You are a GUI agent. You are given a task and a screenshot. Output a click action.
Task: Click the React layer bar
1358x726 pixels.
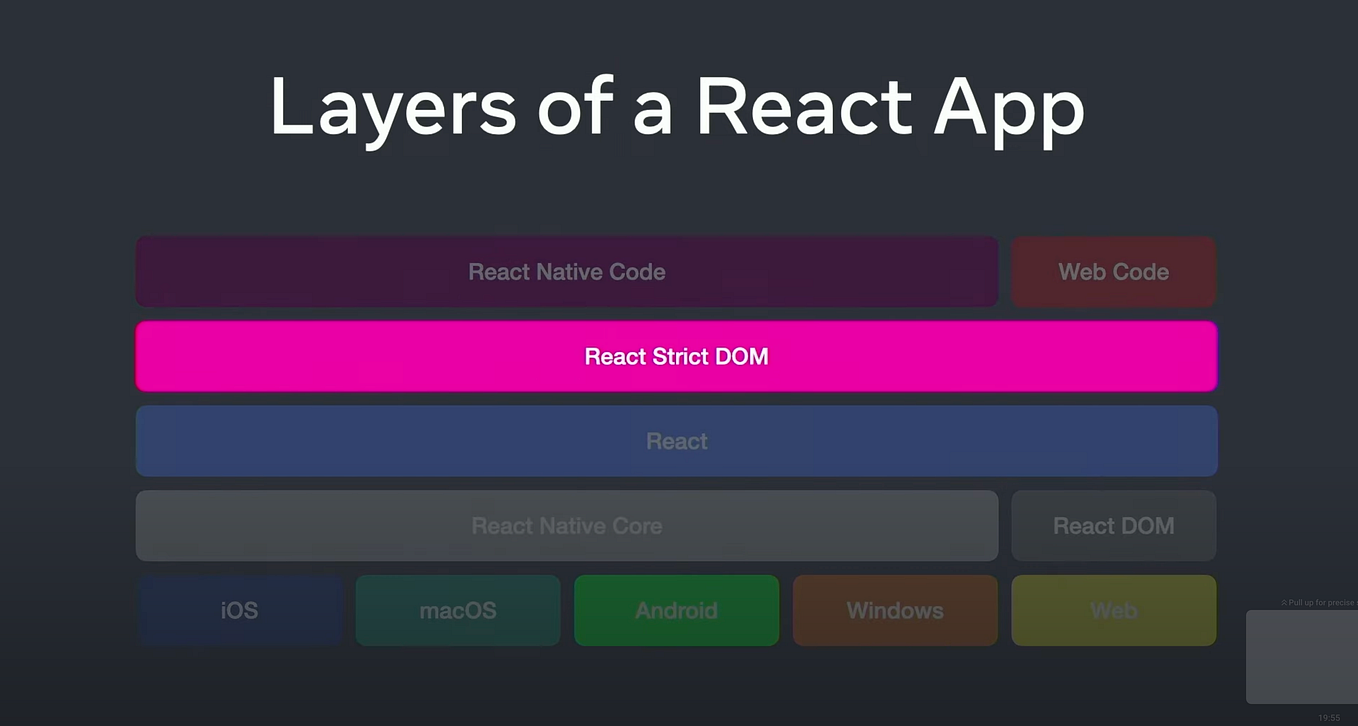coord(676,441)
